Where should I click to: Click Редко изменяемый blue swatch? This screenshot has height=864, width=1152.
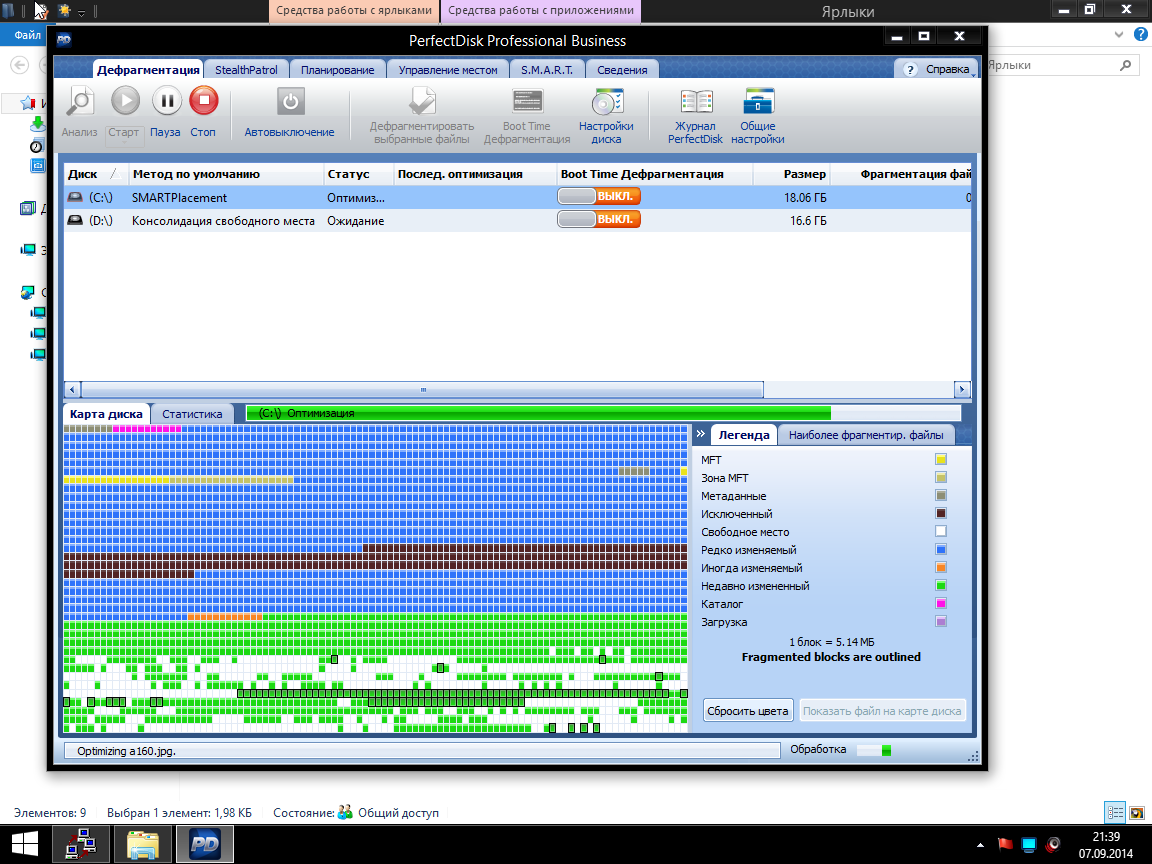[940, 550]
